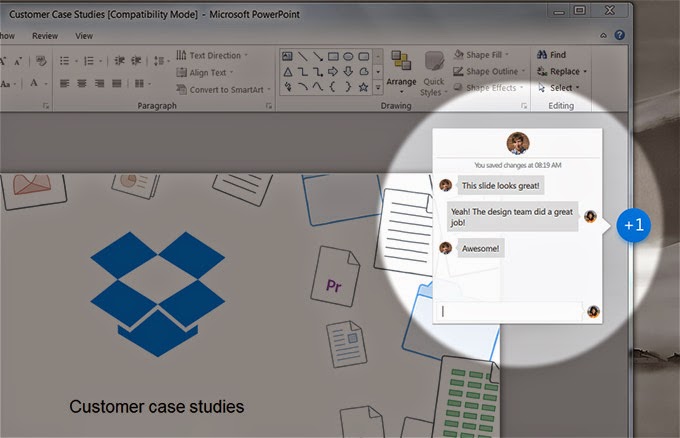The width and height of the screenshot is (680, 438).
Task: Select the Down Arrow block shape
Action: pyautogui.click(x=348, y=72)
